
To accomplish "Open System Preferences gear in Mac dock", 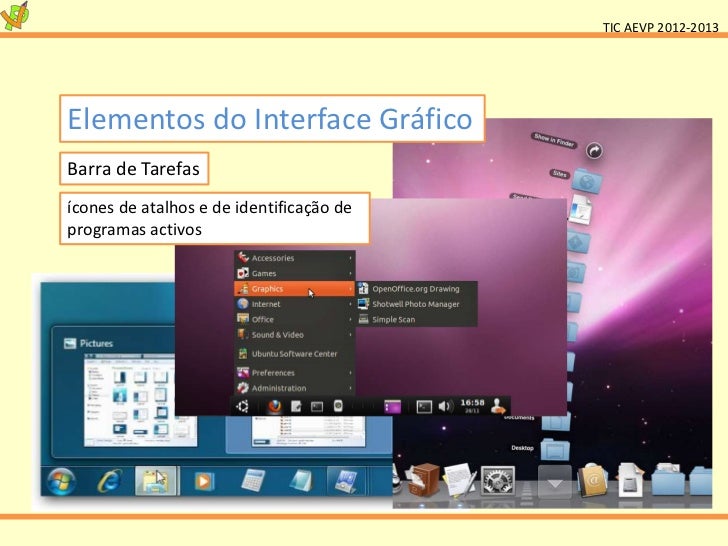I will (x=497, y=481).
